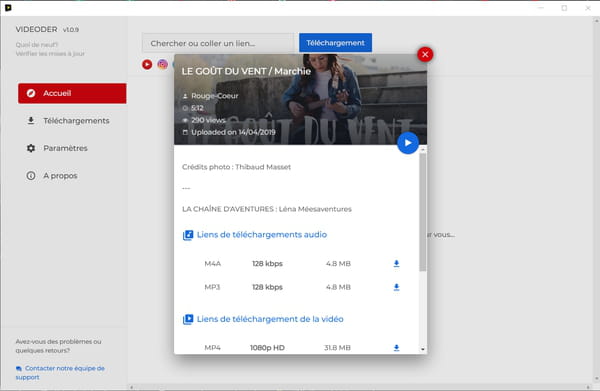This screenshot has width=600, height=391.
Task: Open the A propos page
Action: tap(72, 176)
